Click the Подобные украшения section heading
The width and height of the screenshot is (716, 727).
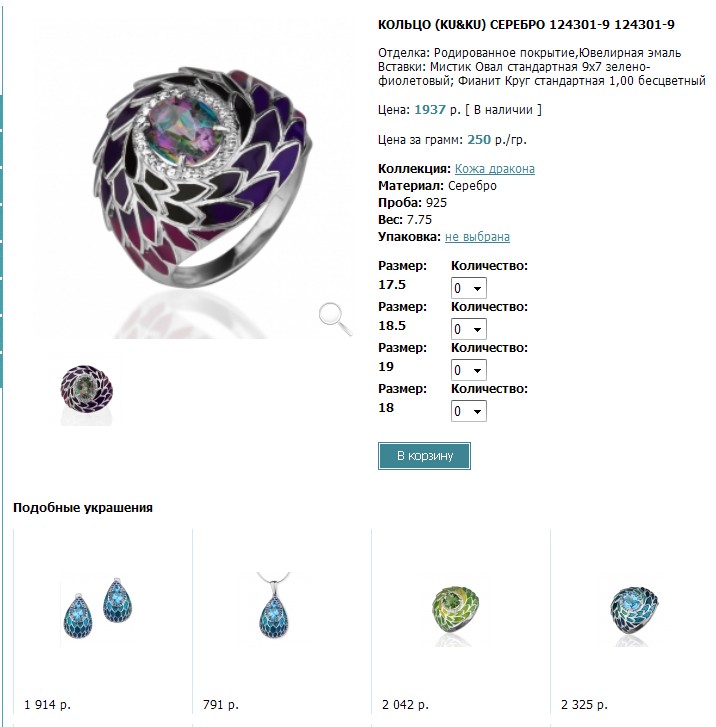tap(83, 508)
